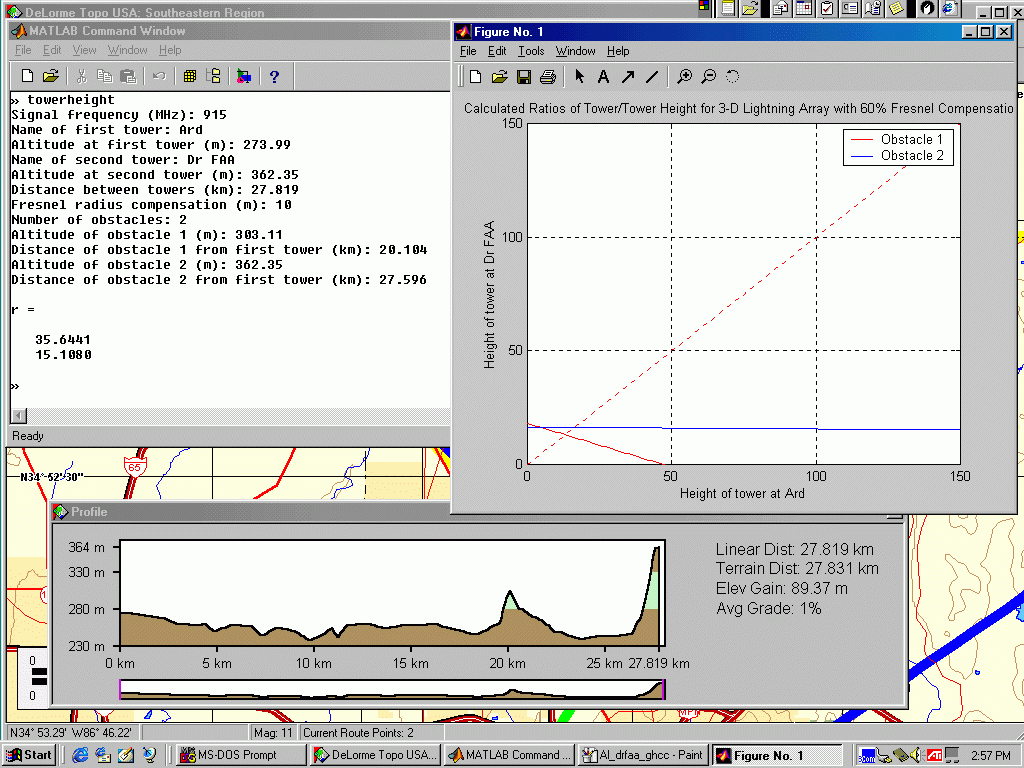This screenshot has width=1024, height=768.
Task: Click 'Terrain Dist: 27.831 km' text in Profile
Action: click(x=797, y=569)
